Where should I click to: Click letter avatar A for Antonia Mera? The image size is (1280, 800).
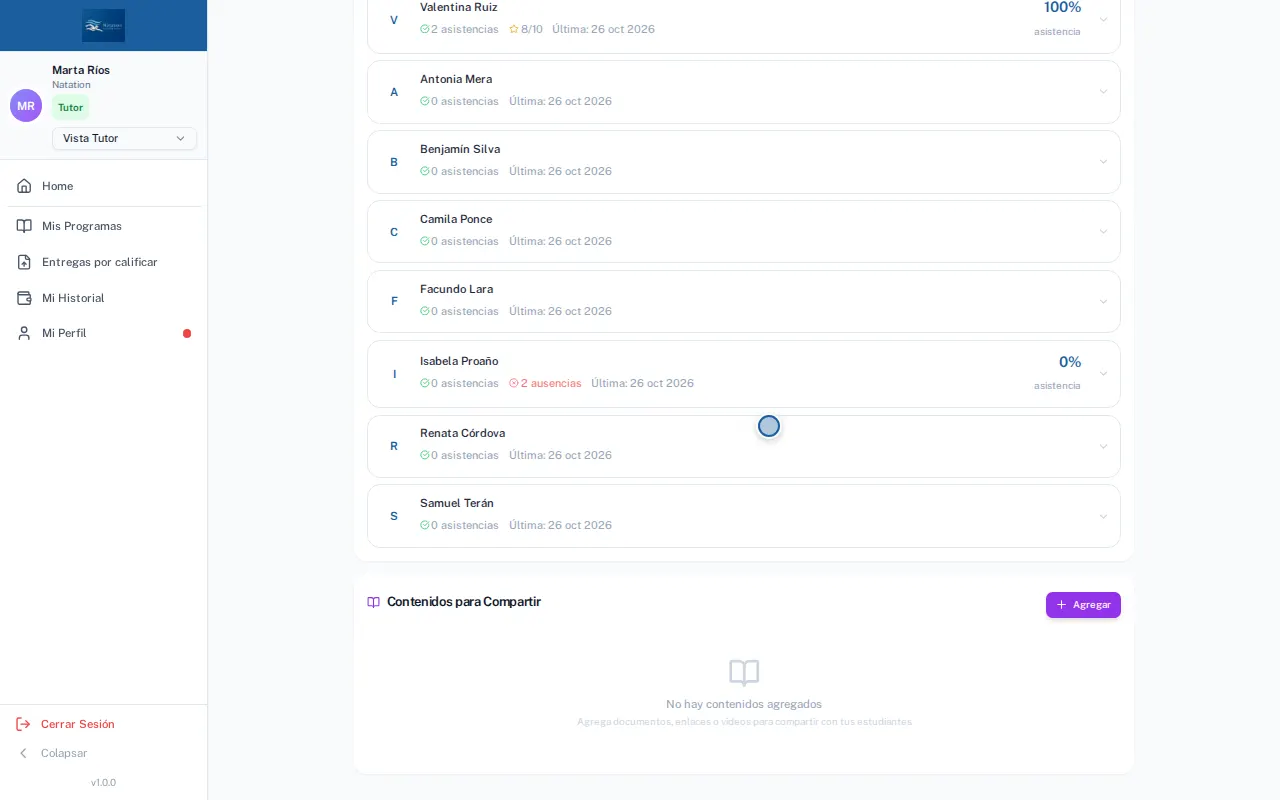394,92
